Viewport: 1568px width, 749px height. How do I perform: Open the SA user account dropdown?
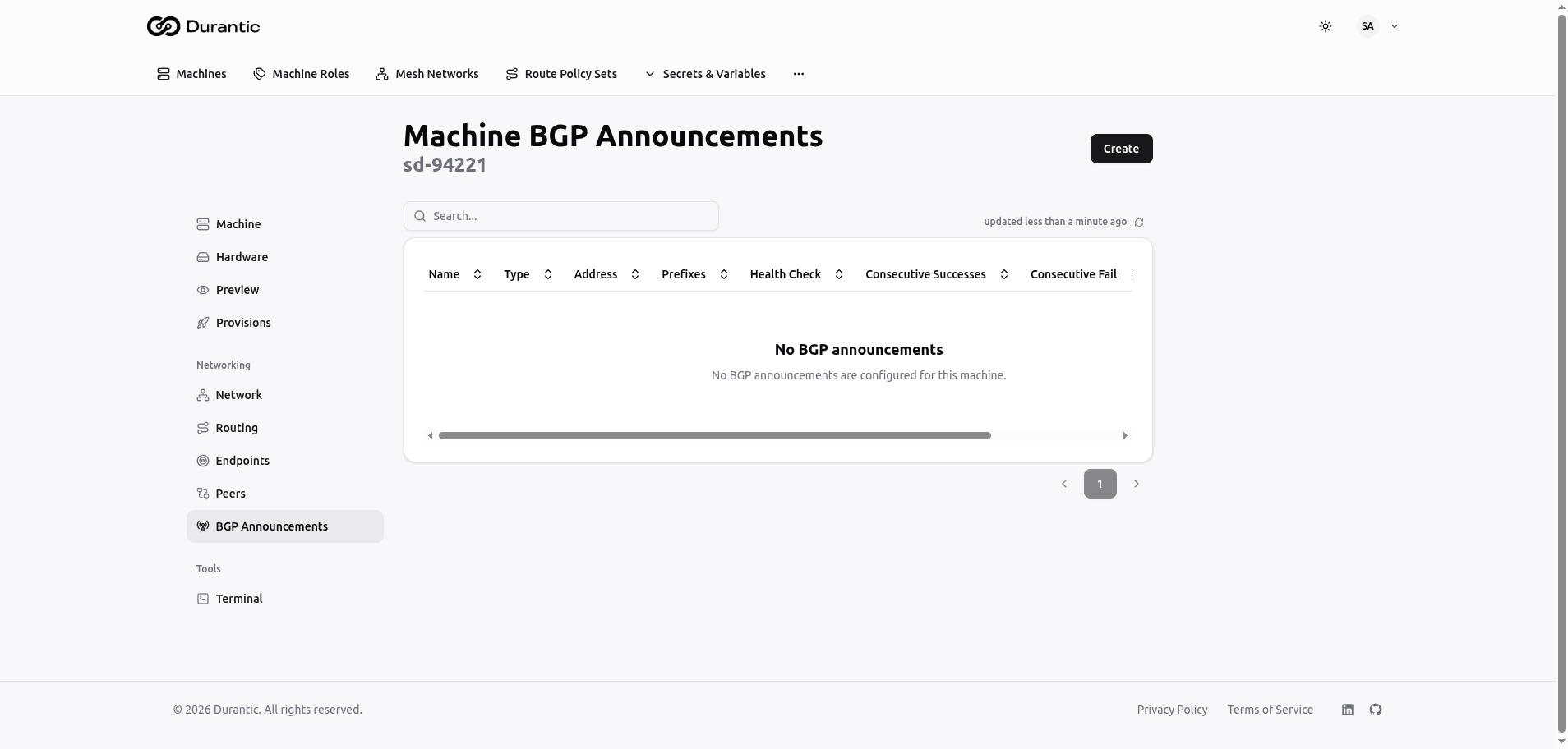(1377, 26)
